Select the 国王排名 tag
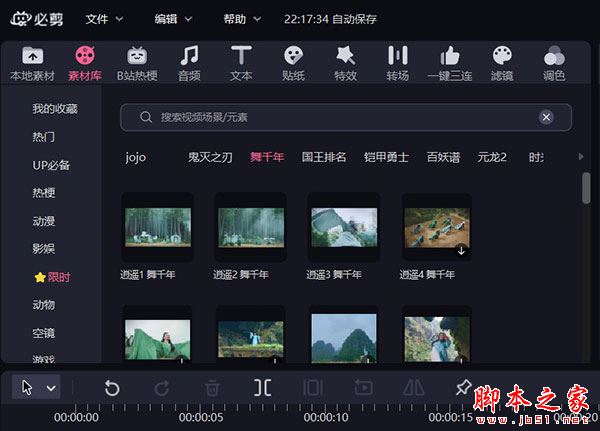The image size is (600, 431). tap(324, 157)
